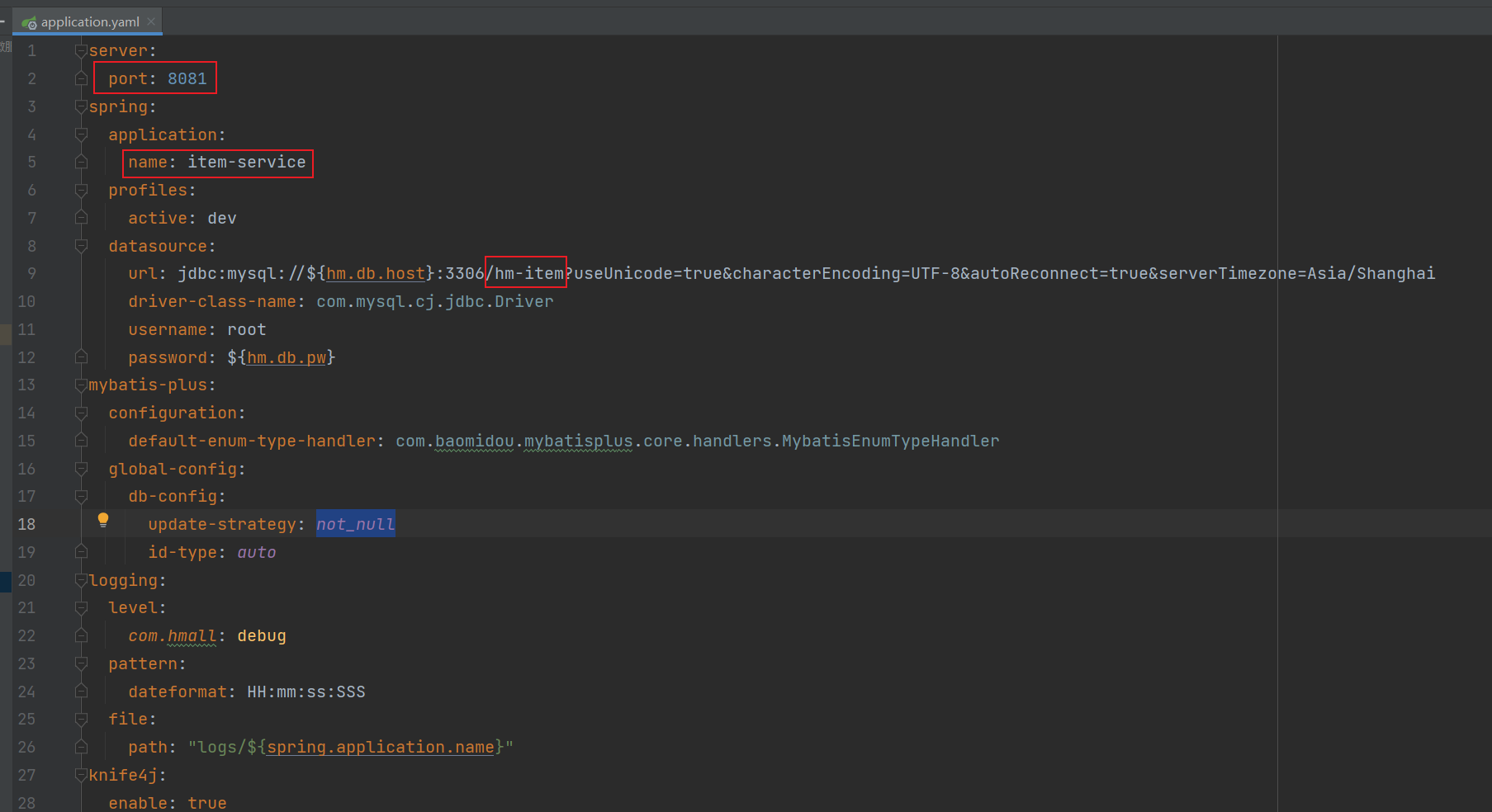This screenshot has height=812, width=1492.
Task: Click the driver-class-name key
Action: point(212,302)
